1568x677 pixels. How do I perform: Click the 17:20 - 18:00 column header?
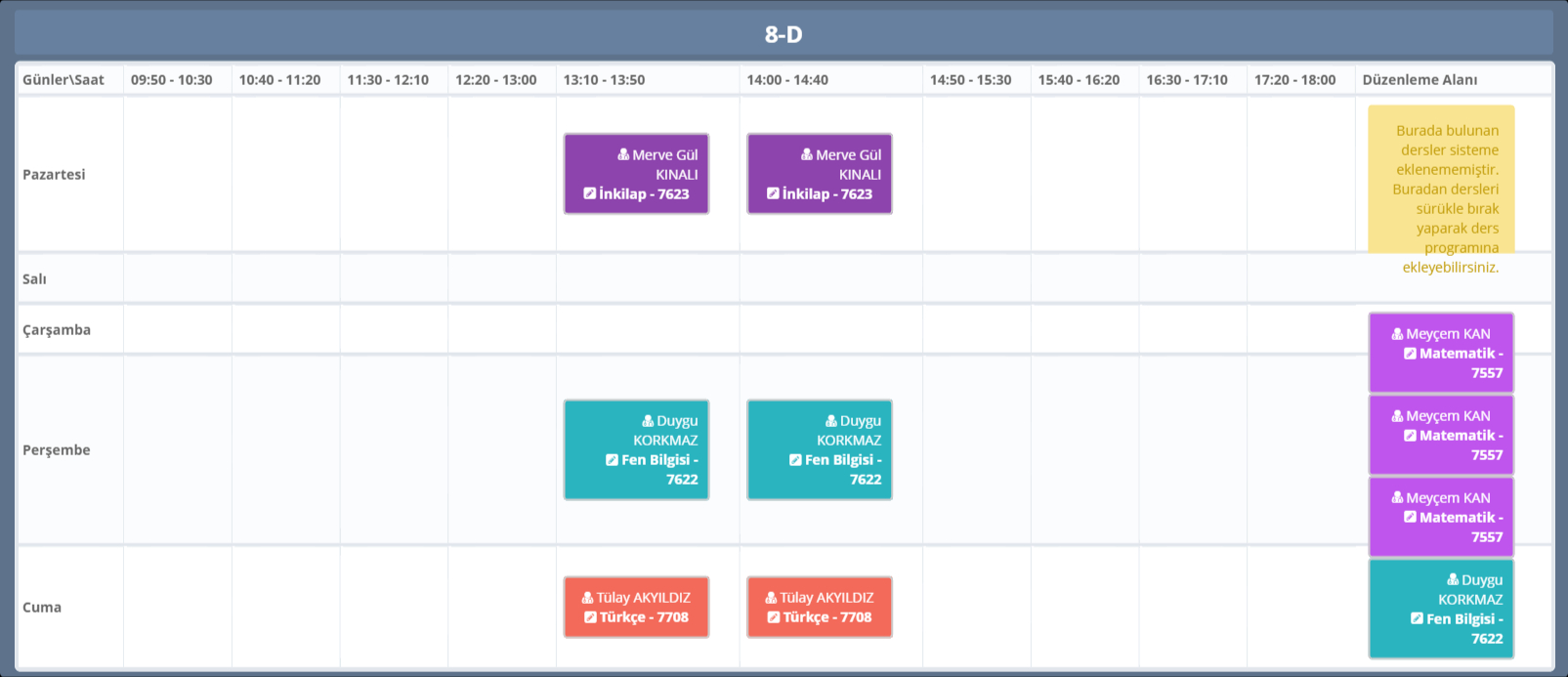point(1294,80)
